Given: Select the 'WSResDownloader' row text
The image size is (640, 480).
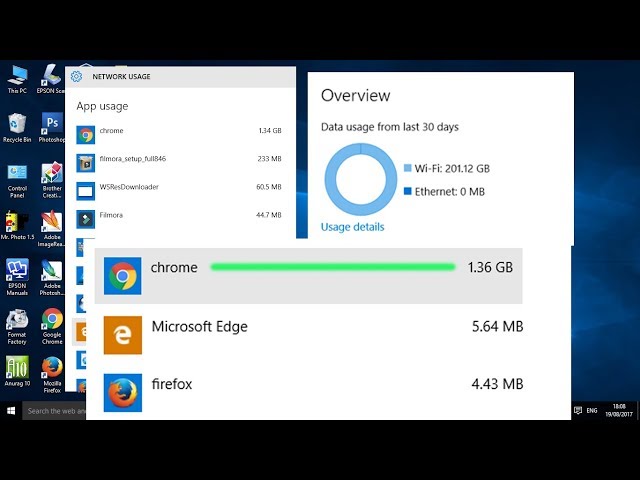Looking at the screenshot, I should point(129,187).
